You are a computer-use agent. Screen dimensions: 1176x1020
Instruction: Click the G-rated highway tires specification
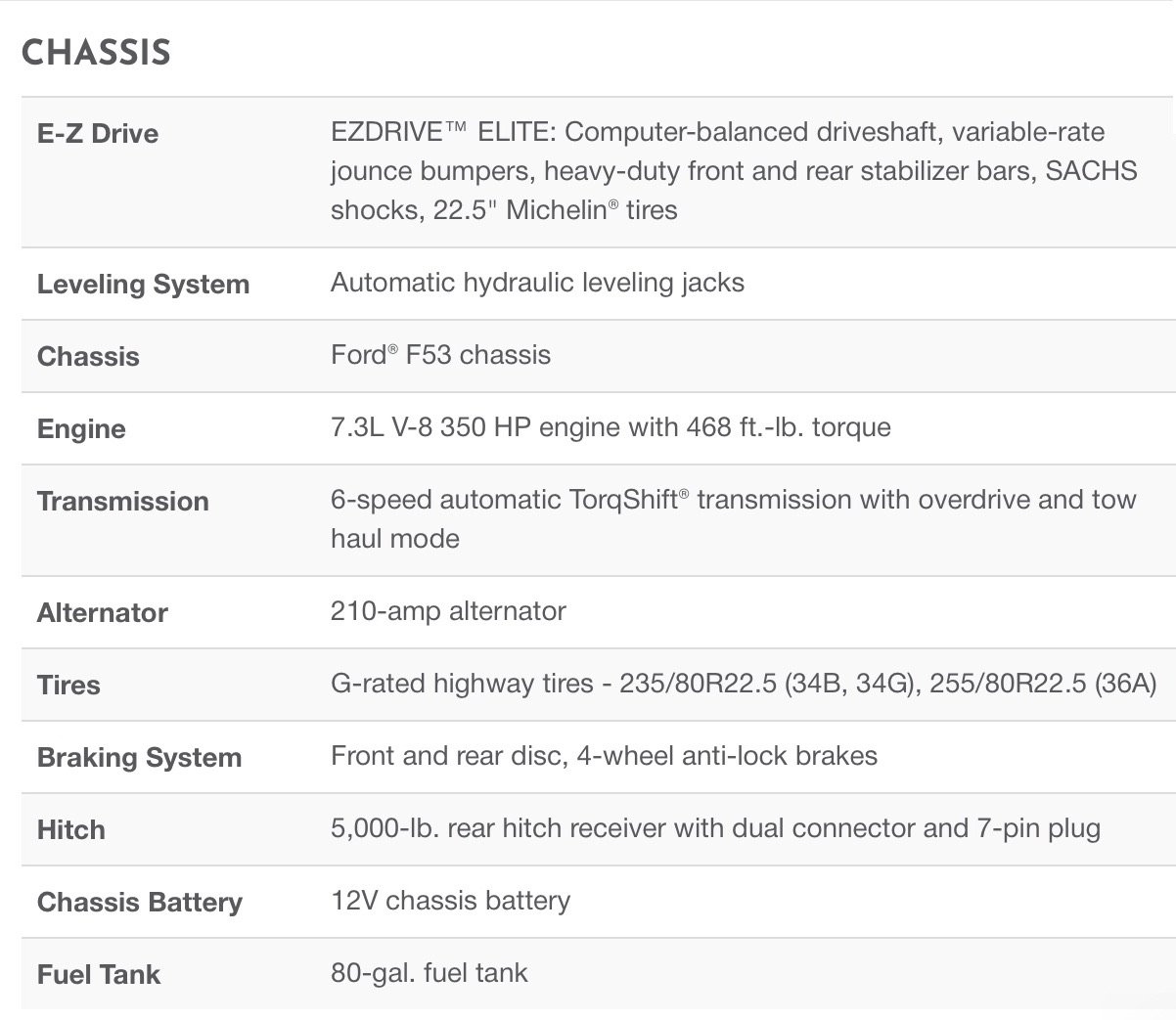click(x=744, y=684)
